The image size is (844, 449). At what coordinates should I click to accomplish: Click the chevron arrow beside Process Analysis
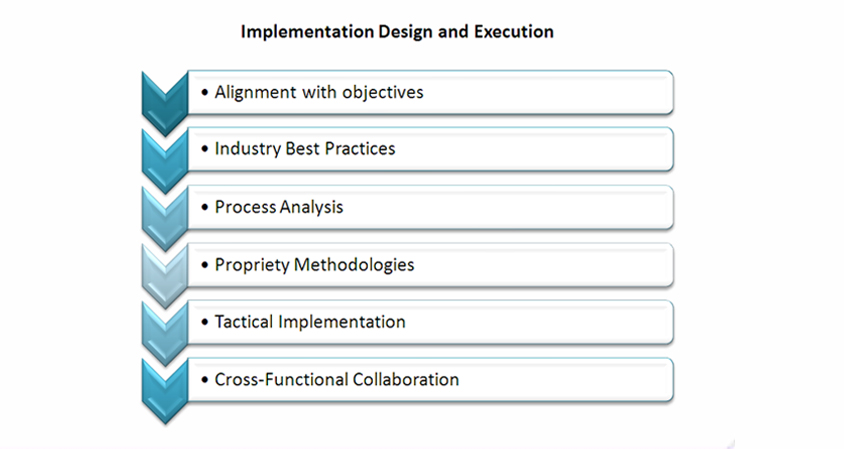pos(165,219)
